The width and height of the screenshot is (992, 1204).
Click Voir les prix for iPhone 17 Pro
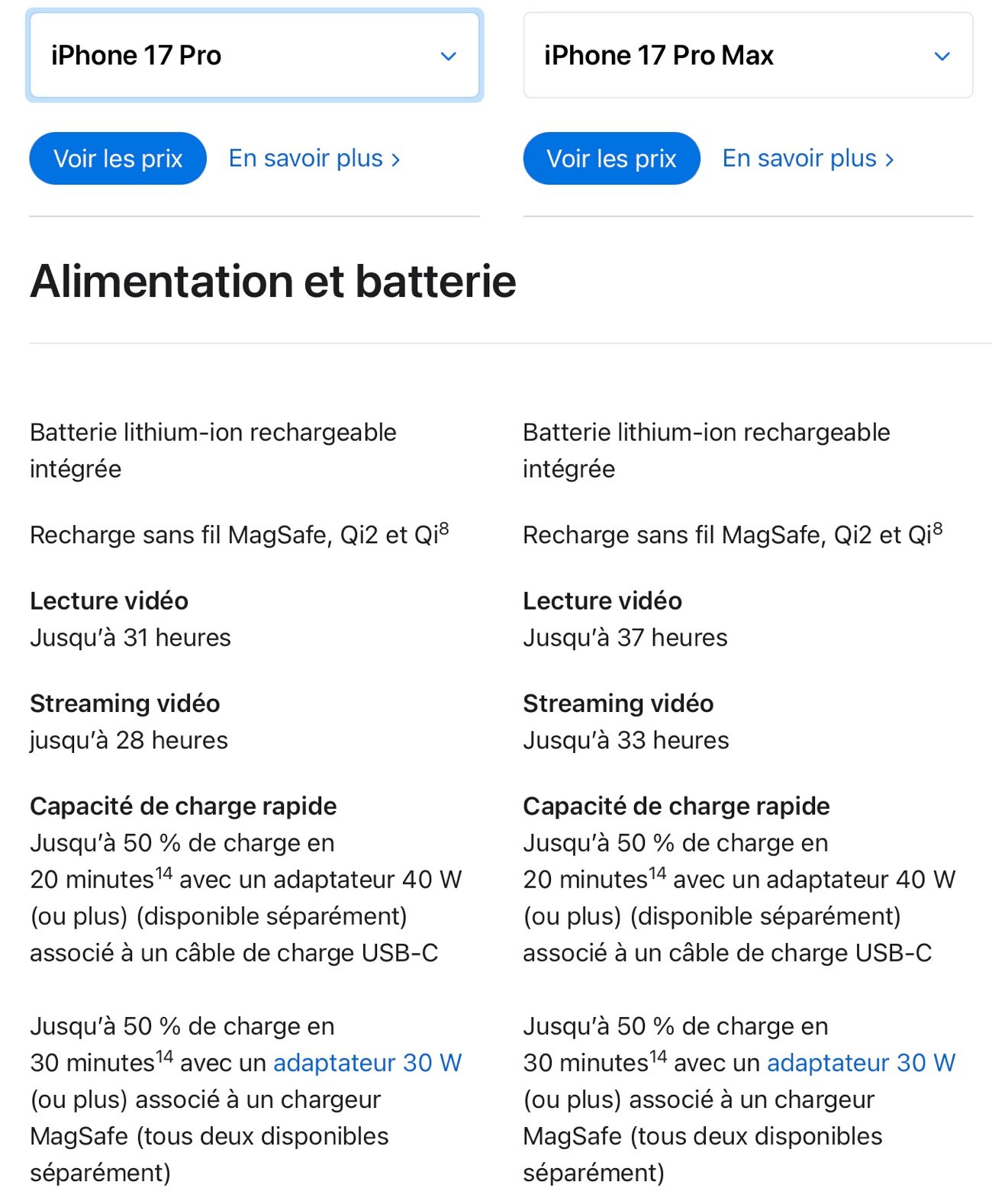(118, 159)
